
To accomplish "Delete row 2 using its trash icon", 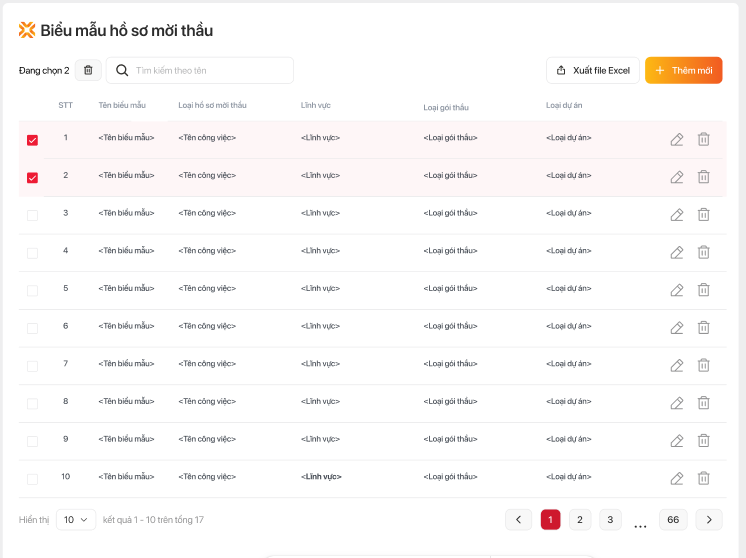I will [703, 177].
